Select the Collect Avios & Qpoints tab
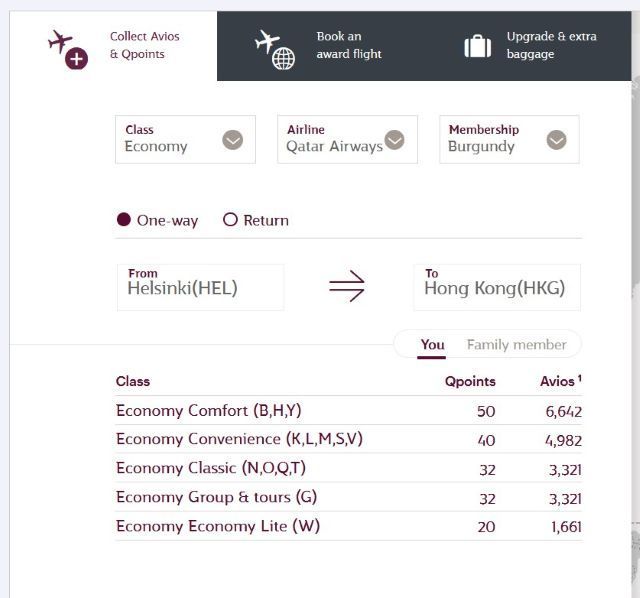The image size is (640, 598). (144, 45)
